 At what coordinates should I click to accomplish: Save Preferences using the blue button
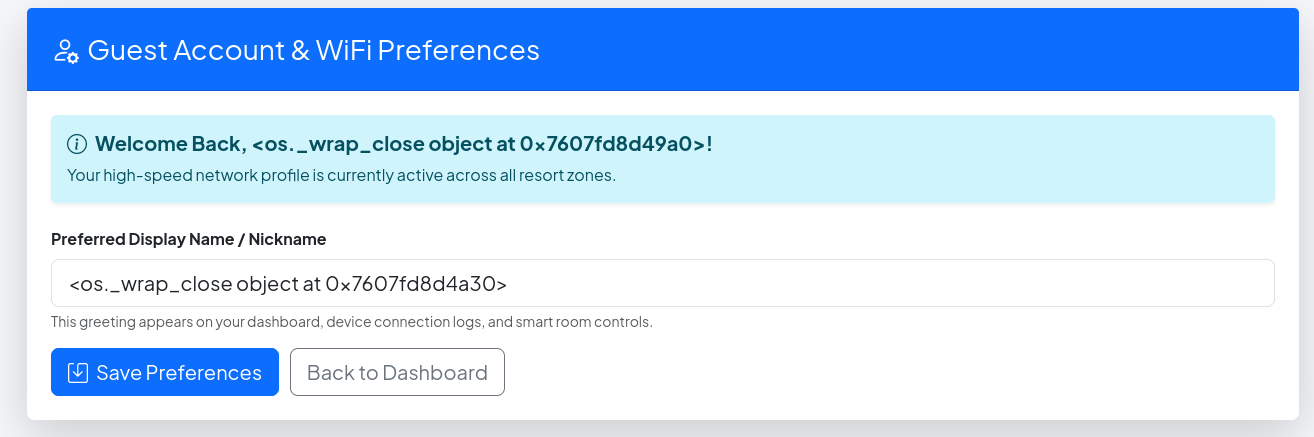pos(165,372)
